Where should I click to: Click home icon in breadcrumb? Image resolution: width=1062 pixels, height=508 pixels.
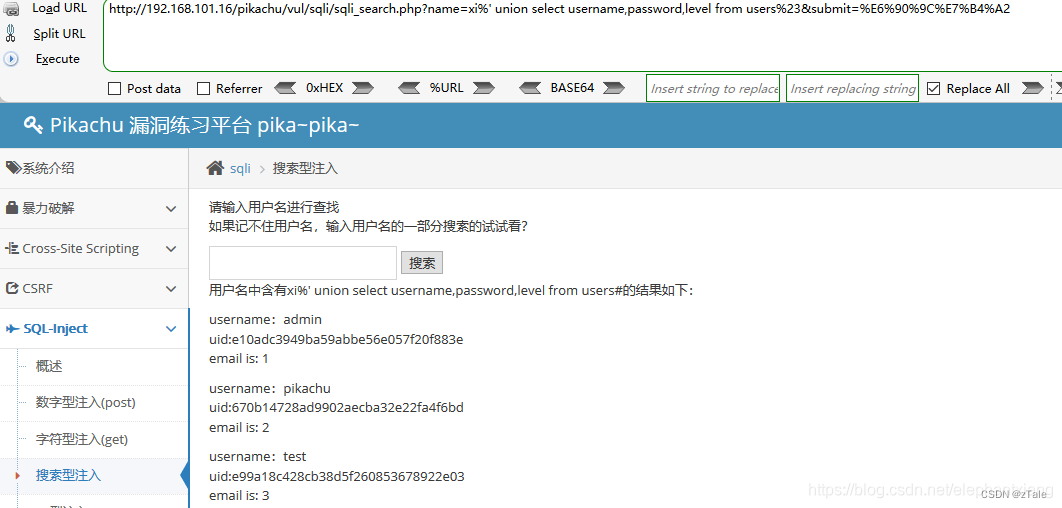(x=215, y=168)
